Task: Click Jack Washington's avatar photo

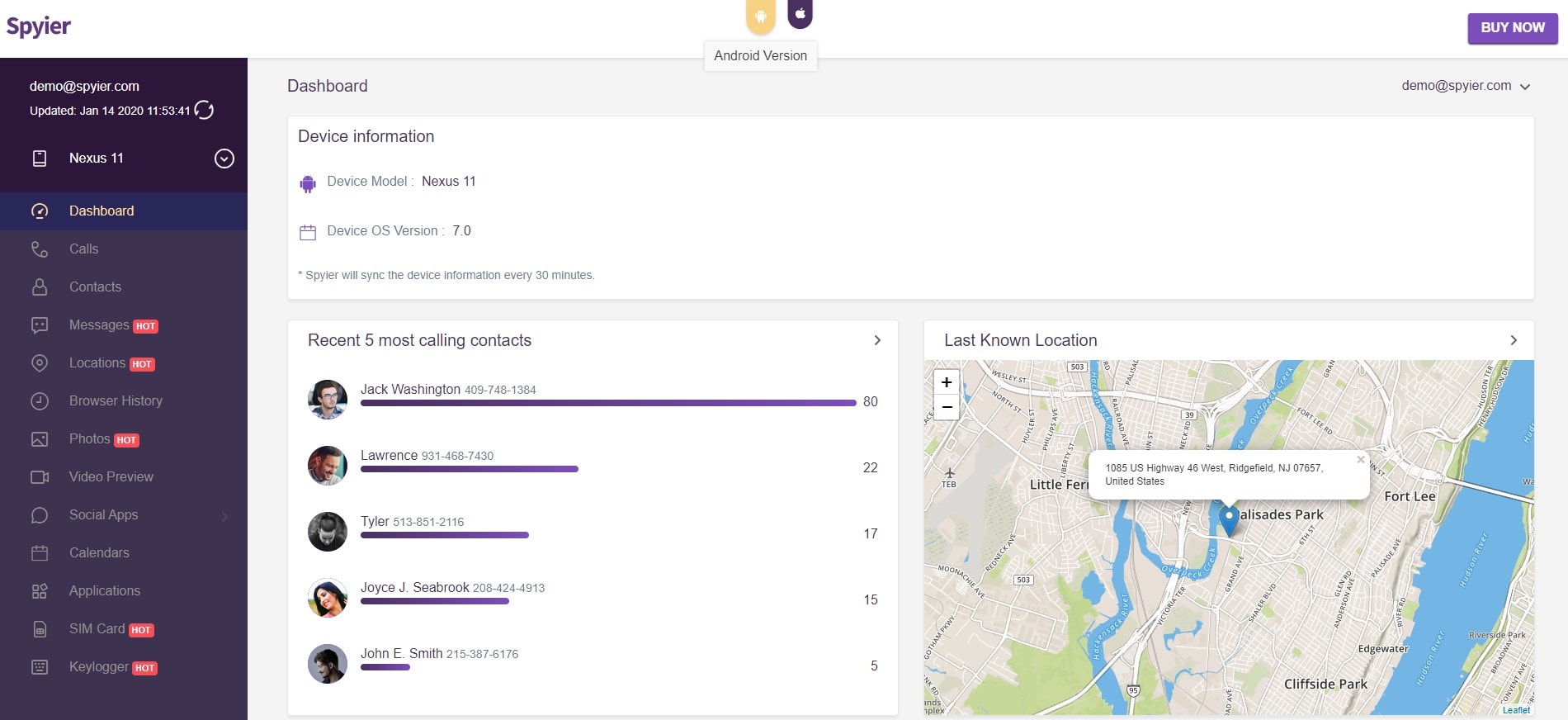Action: pyautogui.click(x=328, y=400)
